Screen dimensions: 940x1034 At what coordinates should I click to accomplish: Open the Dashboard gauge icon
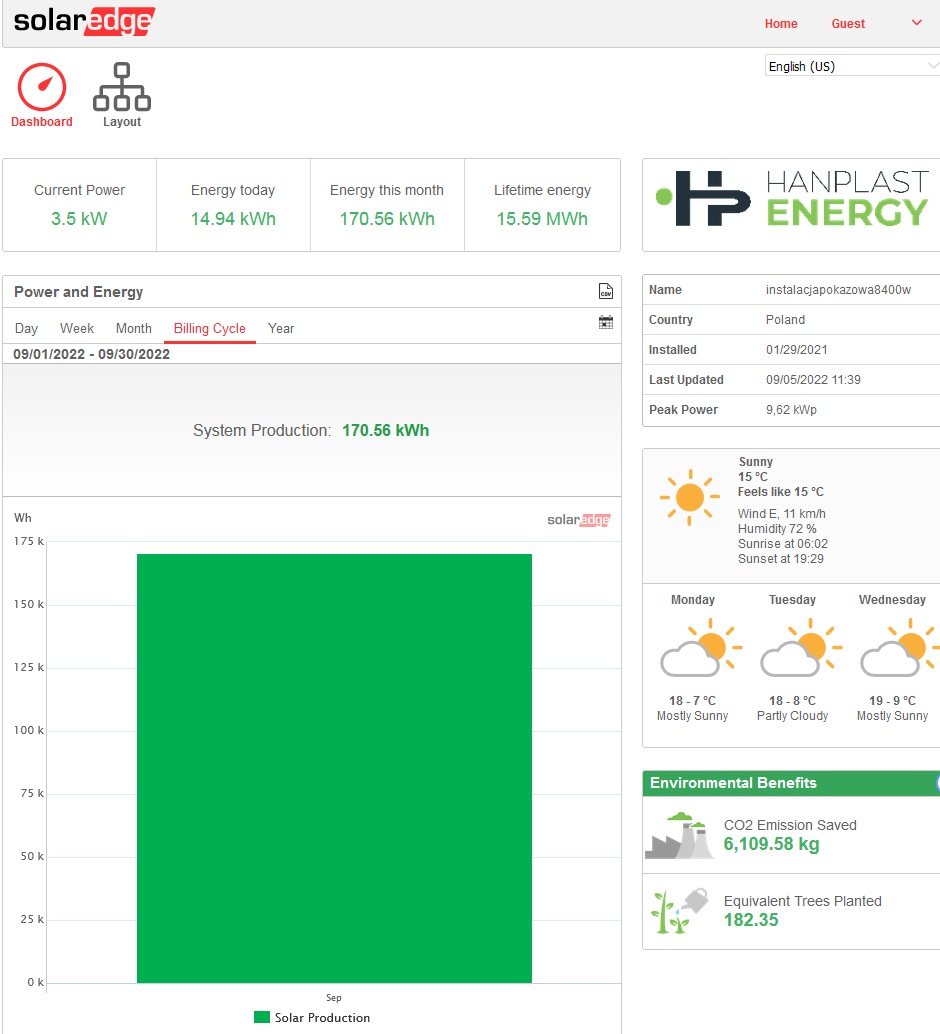[42, 88]
